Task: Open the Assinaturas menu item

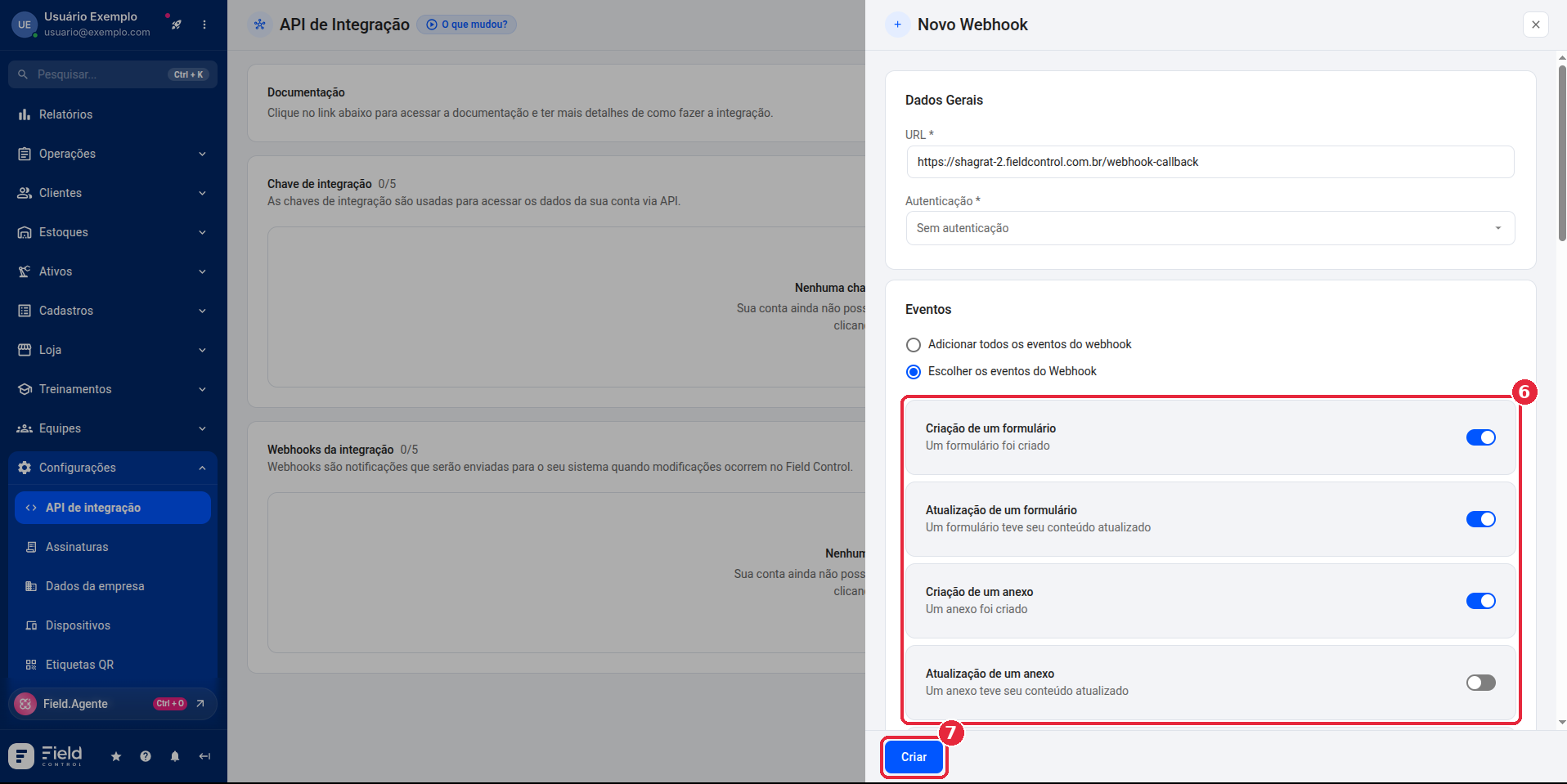Action: (113, 547)
